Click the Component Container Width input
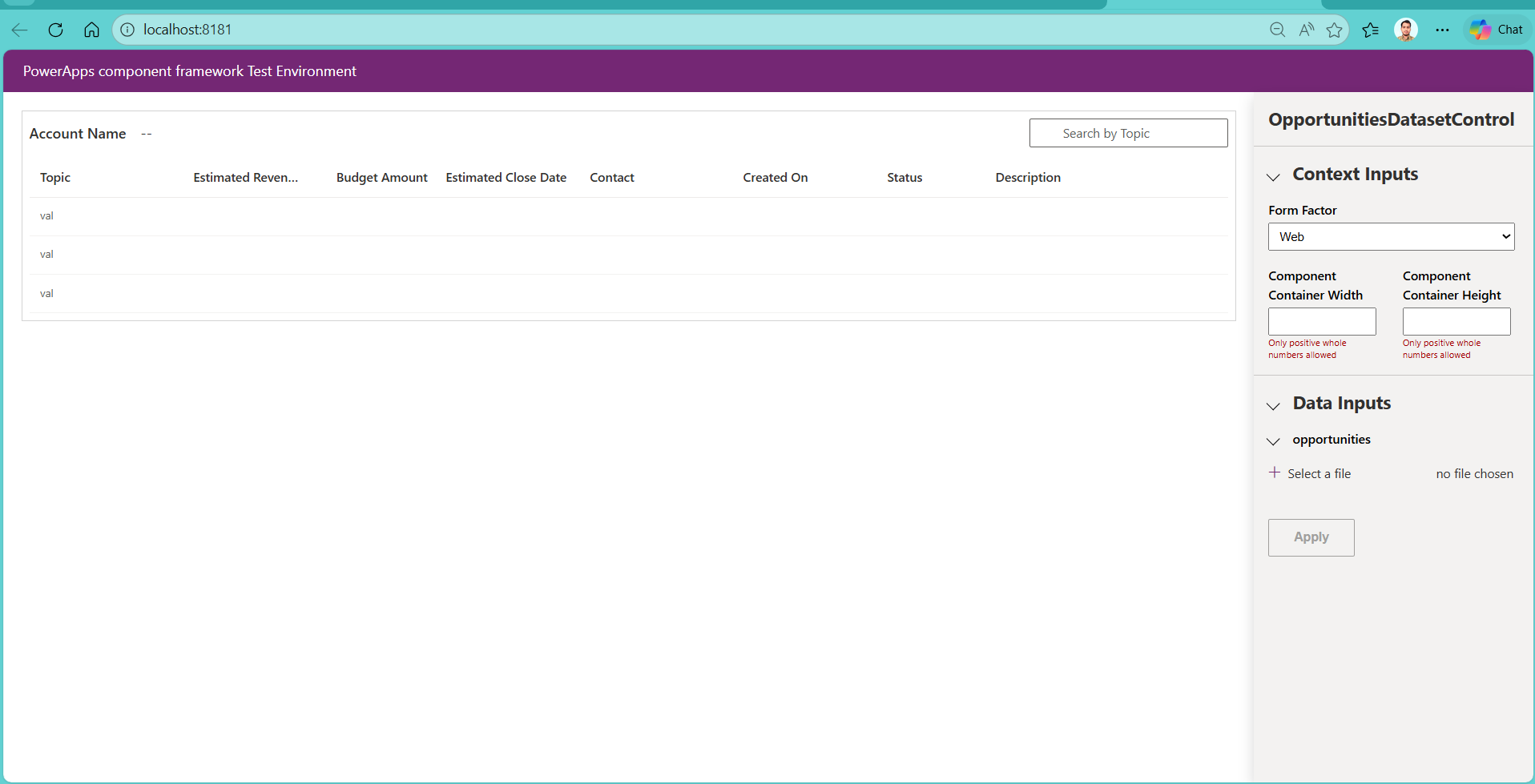The height and width of the screenshot is (784, 1535). (x=1322, y=321)
